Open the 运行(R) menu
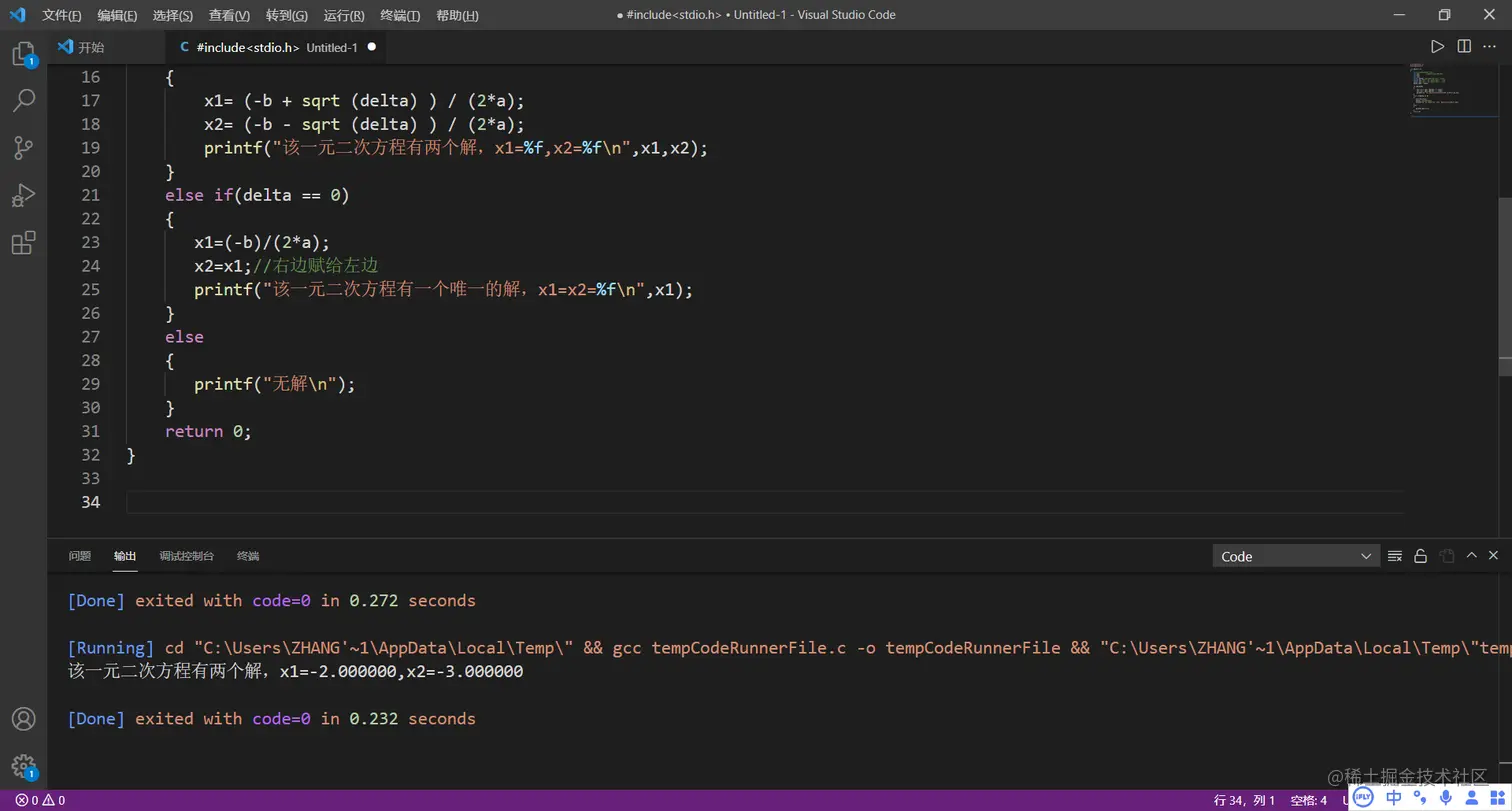This screenshot has height=811, width=1512. tap(344, 15)
